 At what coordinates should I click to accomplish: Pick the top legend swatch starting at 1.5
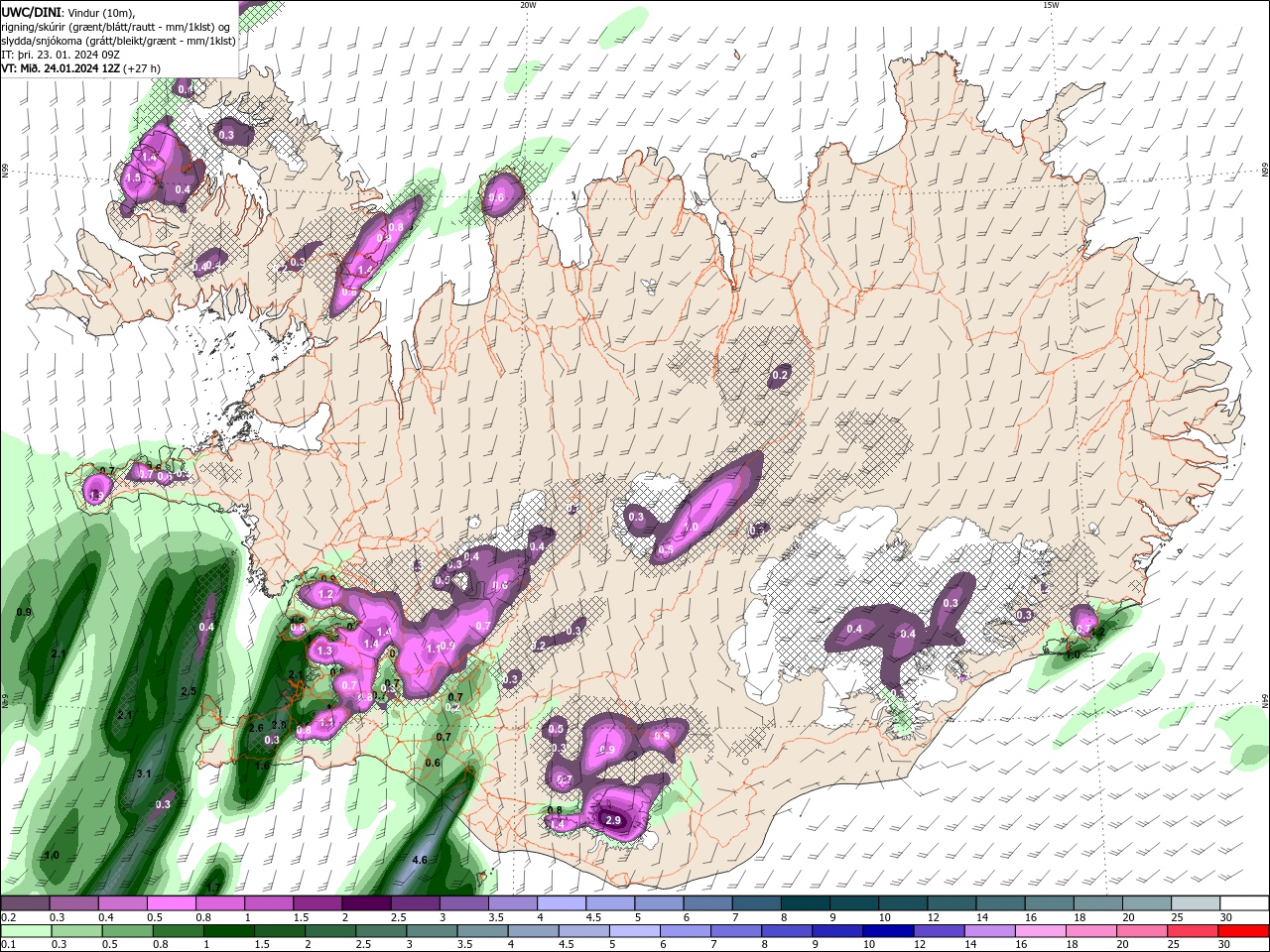coord(317,903)
